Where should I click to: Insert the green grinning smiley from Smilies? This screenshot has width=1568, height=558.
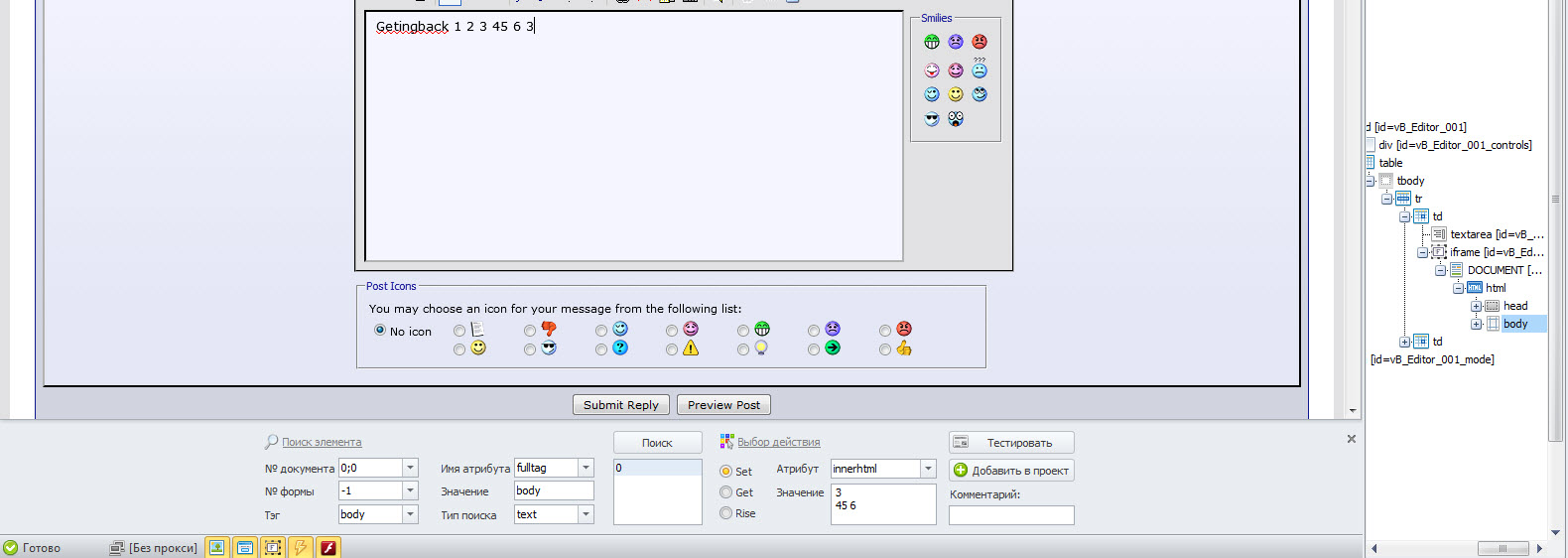point(932,42)
